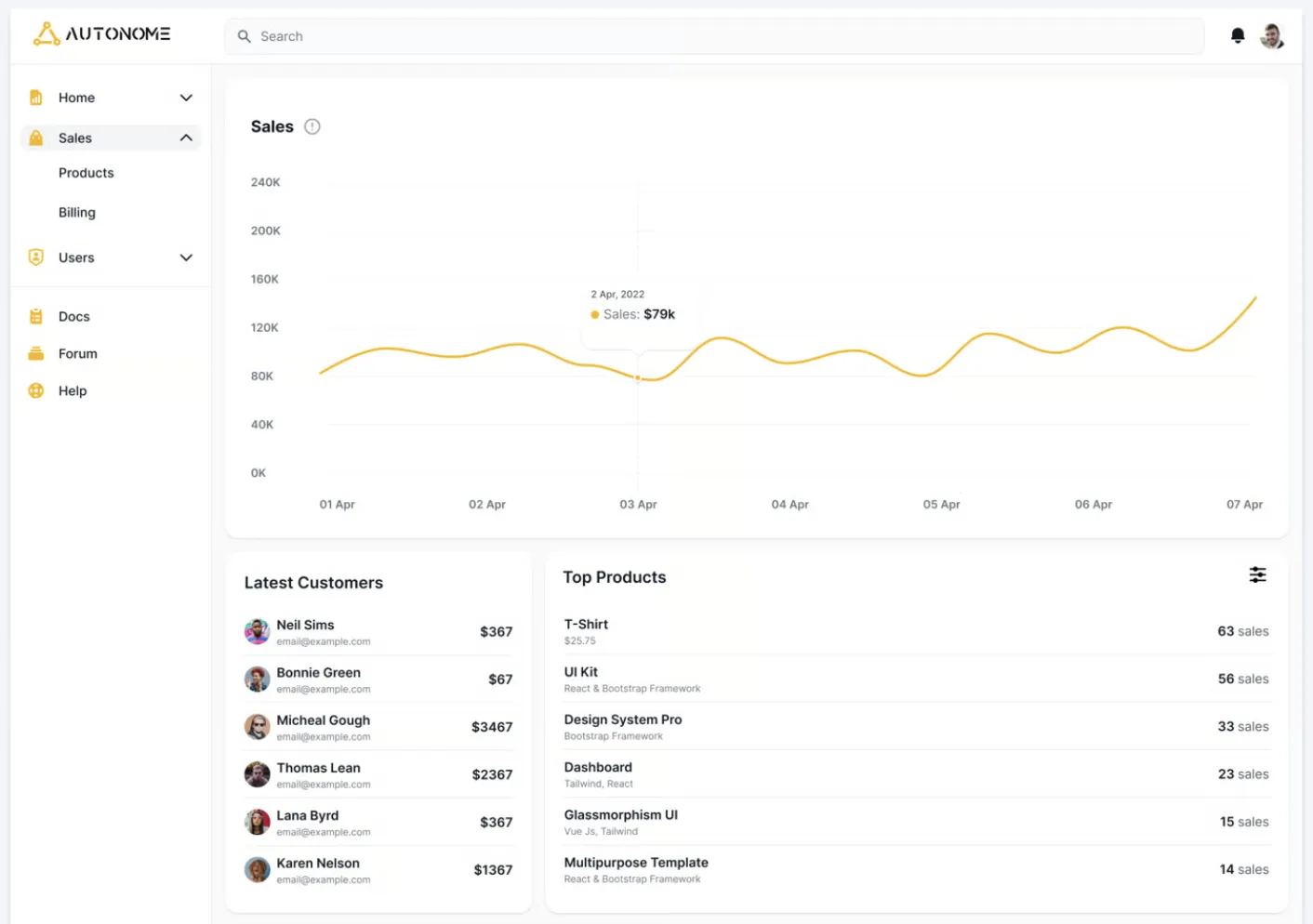Select customer name Bonnie Green
Viewport: 1313px width, 924px height.
[318, 672]
